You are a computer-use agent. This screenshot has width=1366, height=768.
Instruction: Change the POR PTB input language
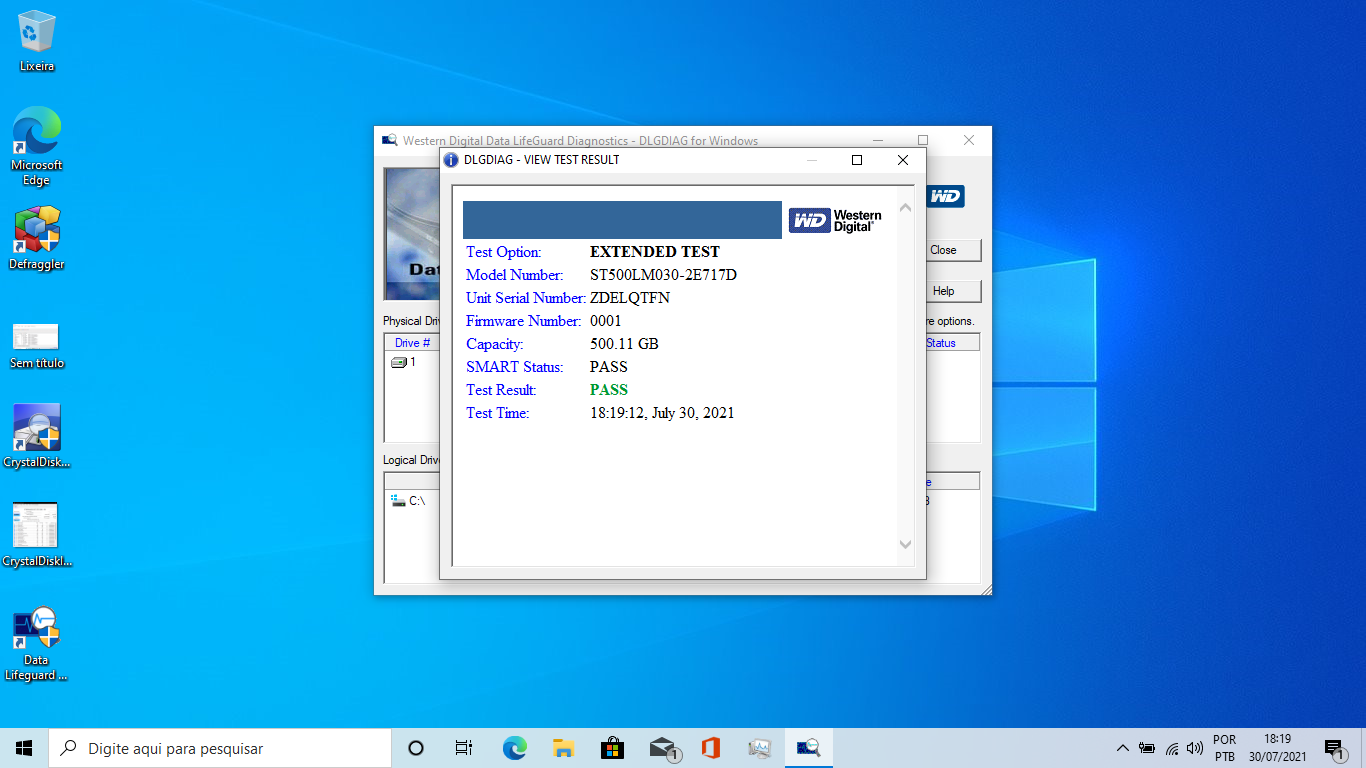click(x=1224, y=748)
